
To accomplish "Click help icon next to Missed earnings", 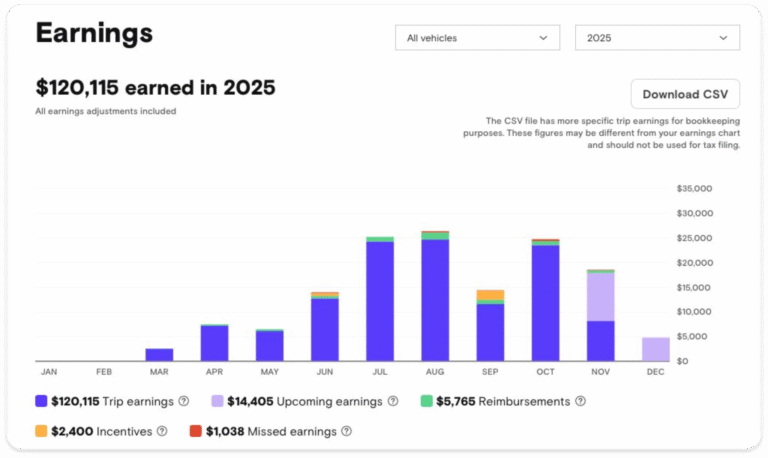I will 346,431.
